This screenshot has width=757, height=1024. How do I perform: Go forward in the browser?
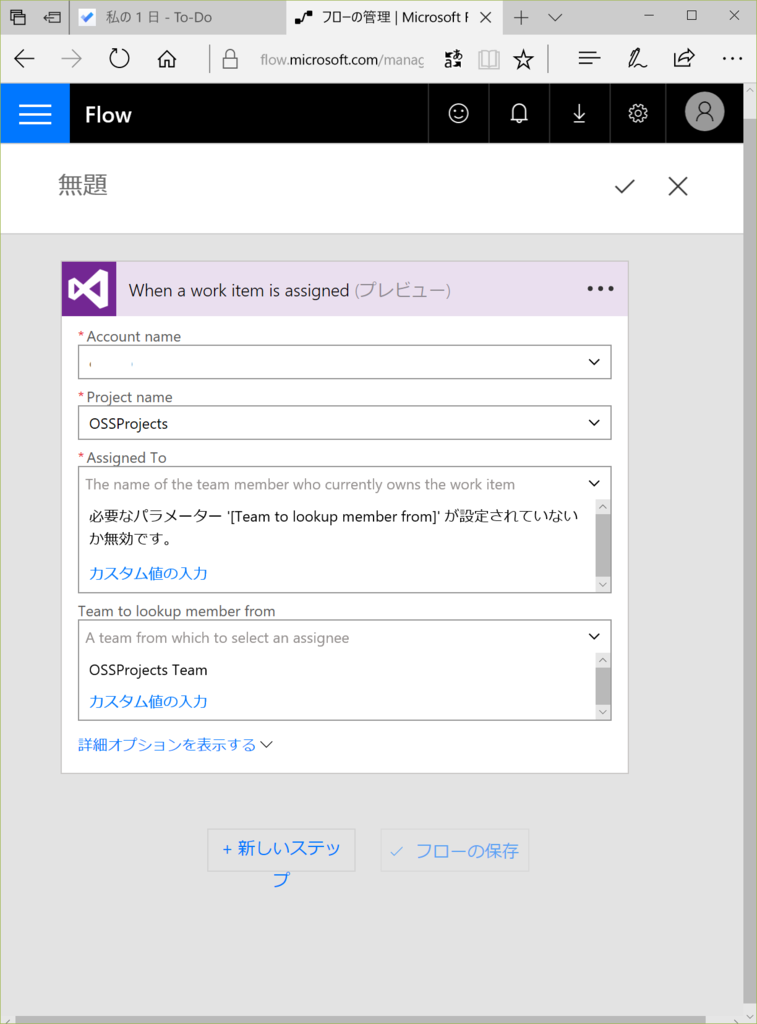click(x=71, y=59)
